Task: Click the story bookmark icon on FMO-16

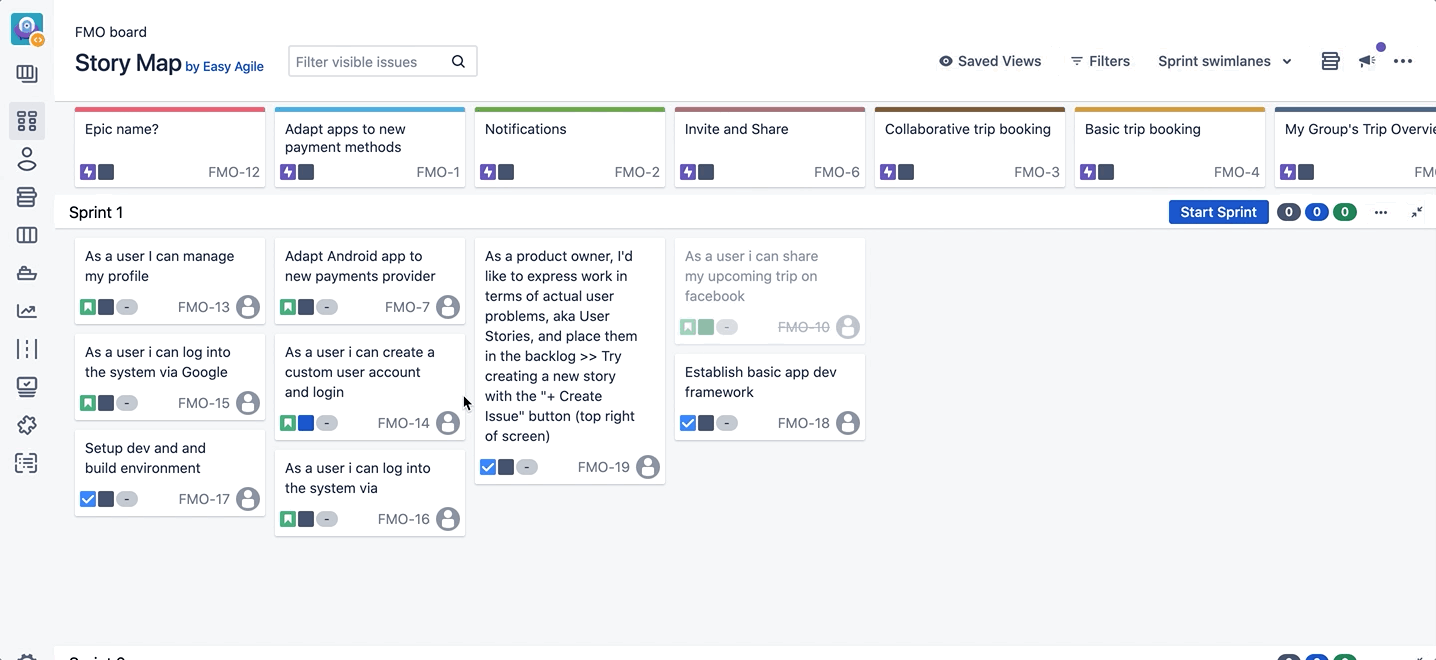Action: point(288,519)
